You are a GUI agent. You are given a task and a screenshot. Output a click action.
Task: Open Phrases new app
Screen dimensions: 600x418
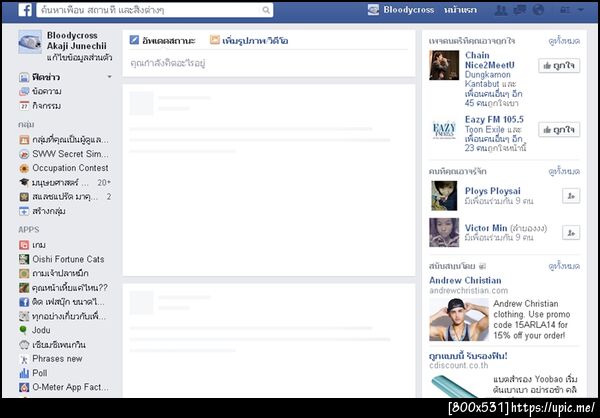[51, 359]
